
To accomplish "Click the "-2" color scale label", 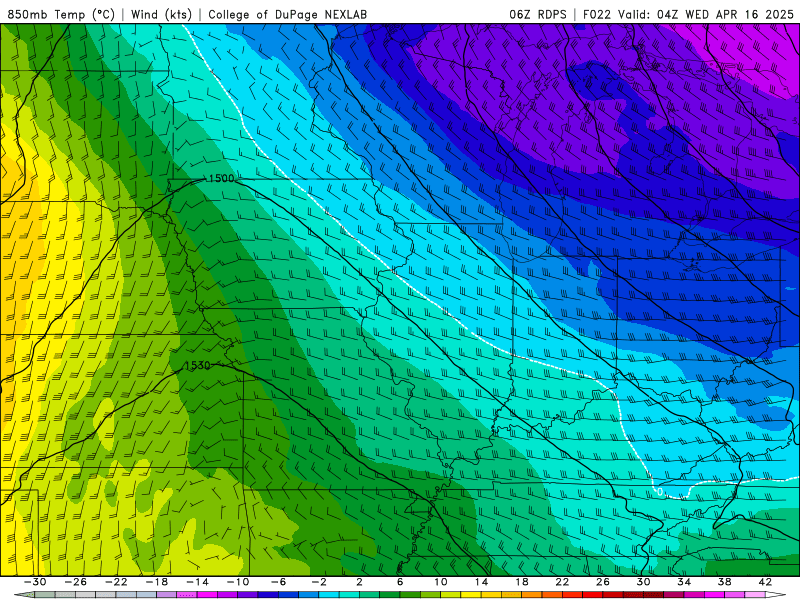I will pyautogui.click(x=319, y=582).
